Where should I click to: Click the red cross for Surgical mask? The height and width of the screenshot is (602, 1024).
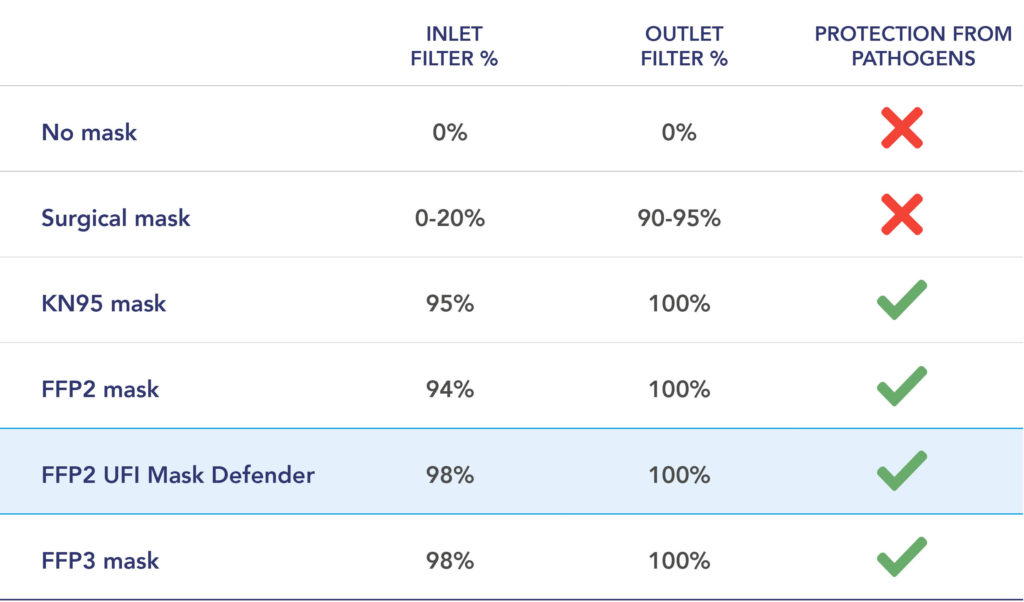[901, 214]
